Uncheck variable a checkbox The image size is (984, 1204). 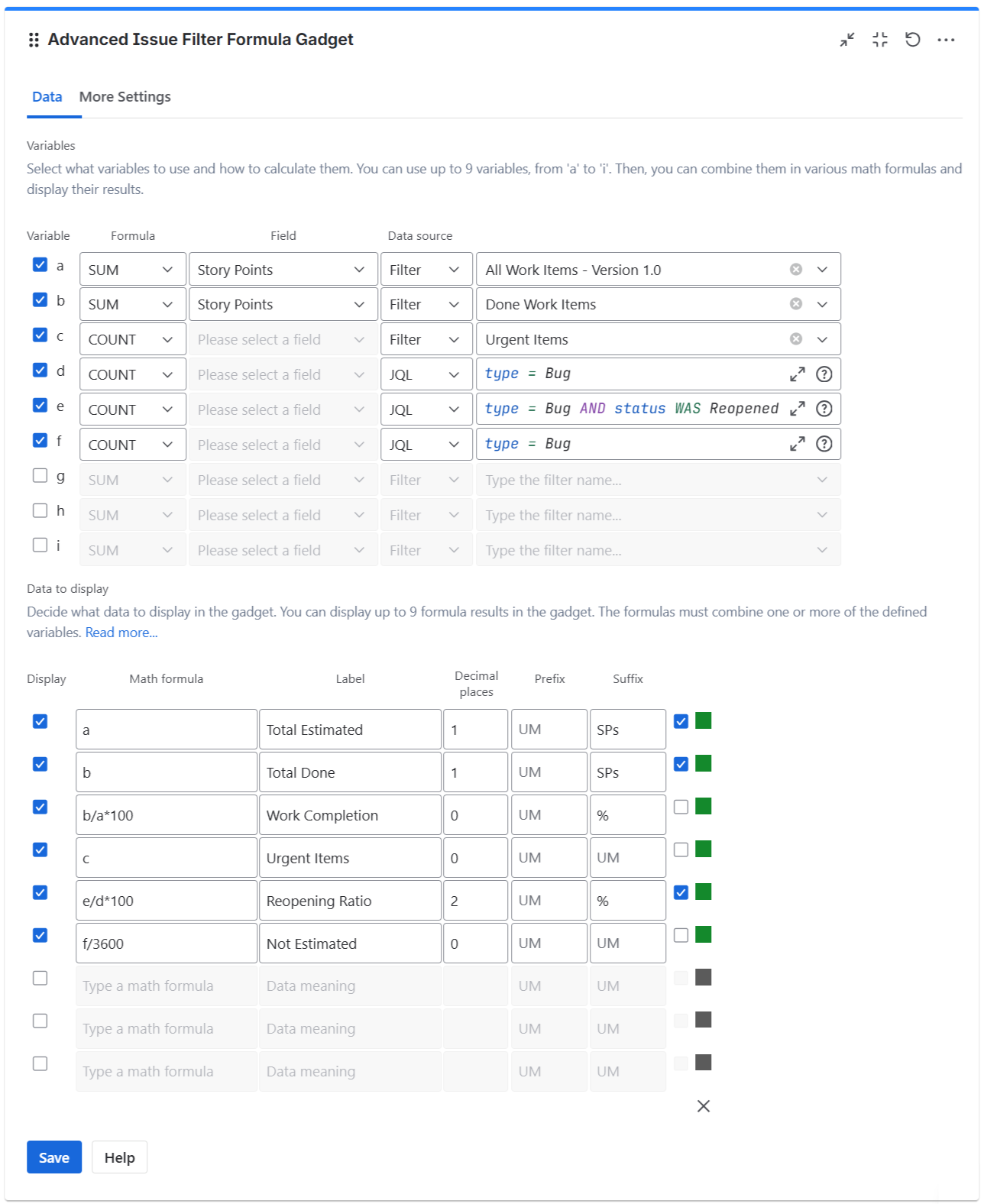[40, 265]
